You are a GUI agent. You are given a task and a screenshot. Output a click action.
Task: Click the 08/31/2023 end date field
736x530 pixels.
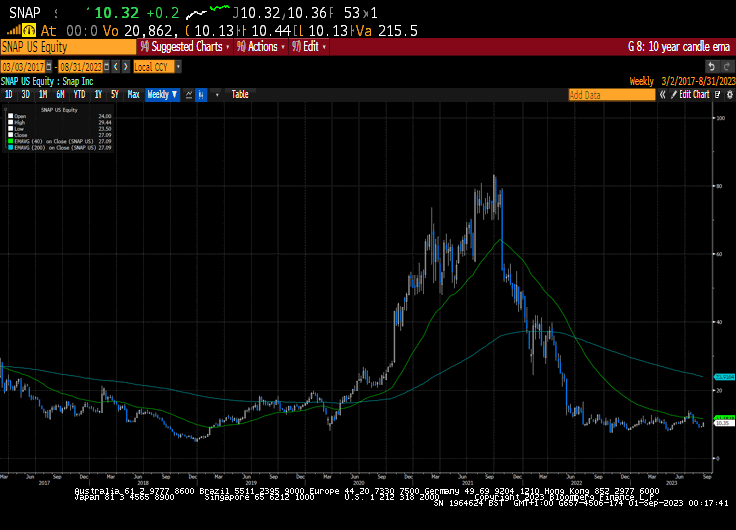[x=81, y=67]
